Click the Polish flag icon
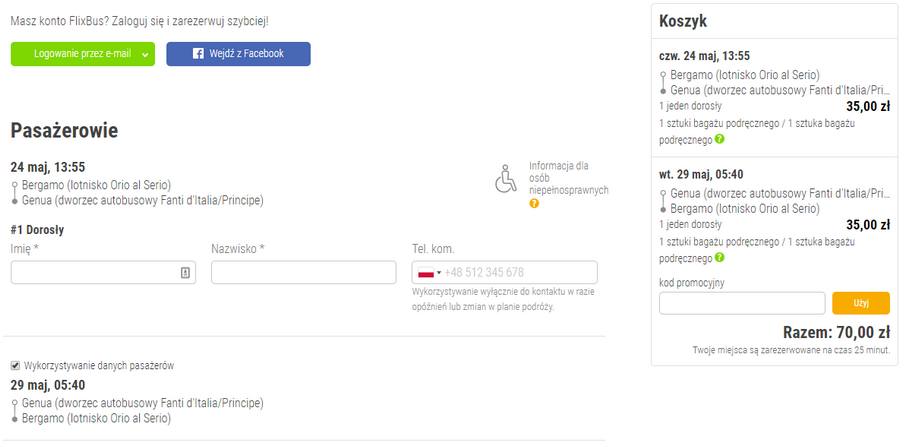Viewport: 900px width, 443px height. [425, 272]
